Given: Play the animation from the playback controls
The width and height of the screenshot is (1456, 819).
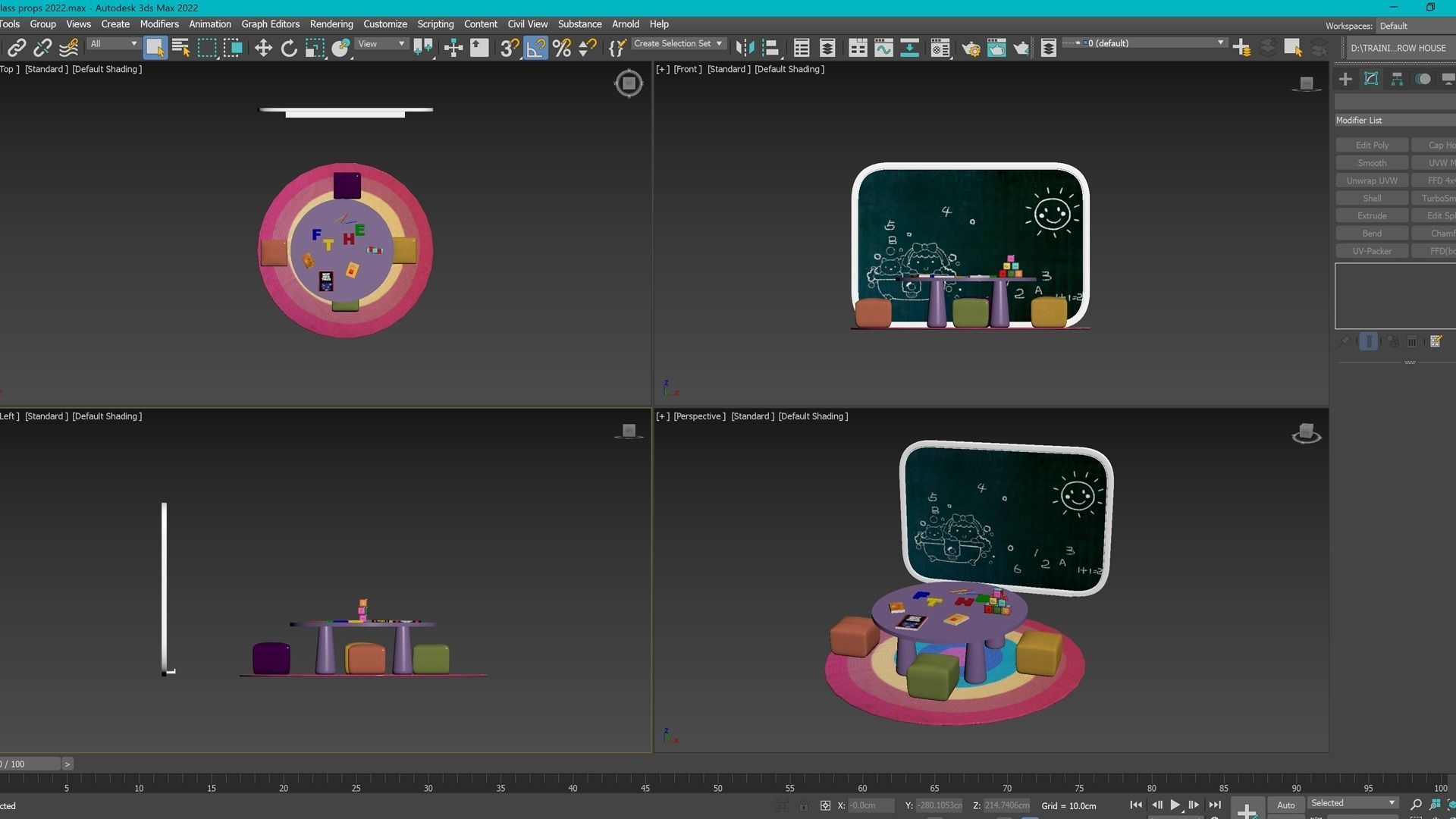Looking at the screenshot, I should point(1175,805).
